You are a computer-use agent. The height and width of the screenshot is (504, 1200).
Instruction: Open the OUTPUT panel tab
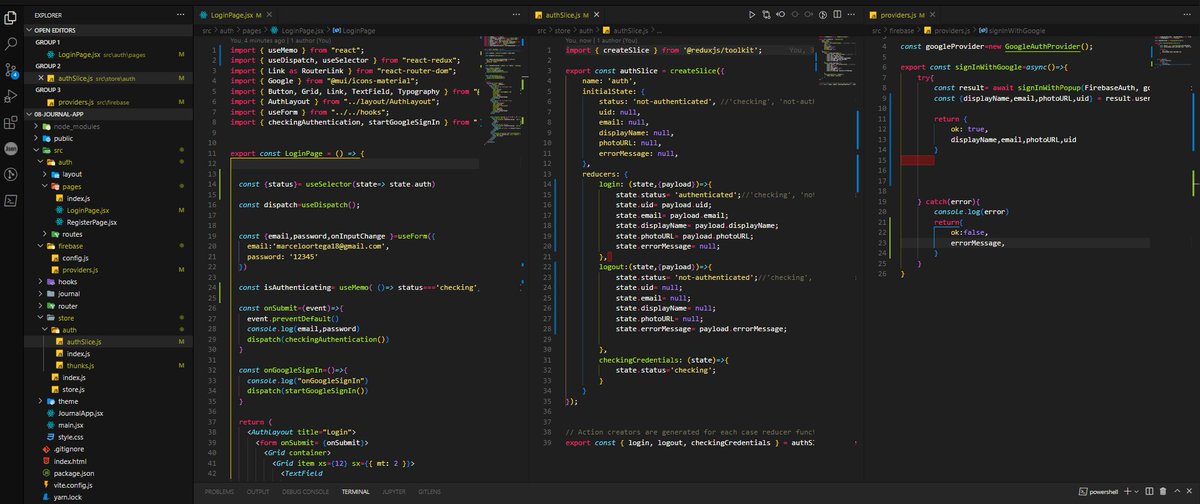pyautogui.click(x=258, y=492)
